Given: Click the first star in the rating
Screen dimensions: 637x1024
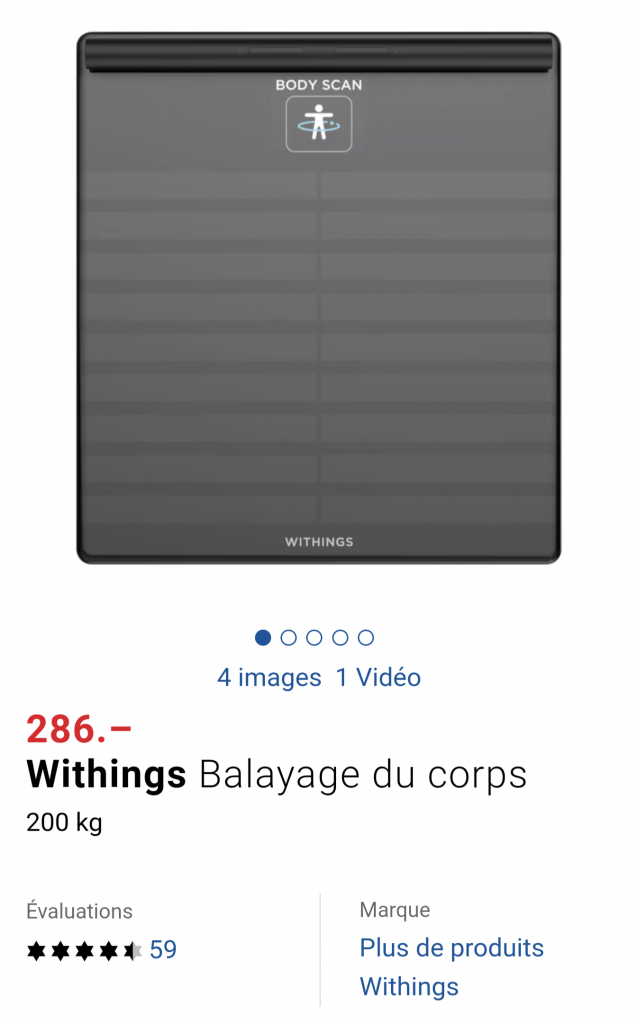Looking at the screenshot, I should [x=36, y=950].
